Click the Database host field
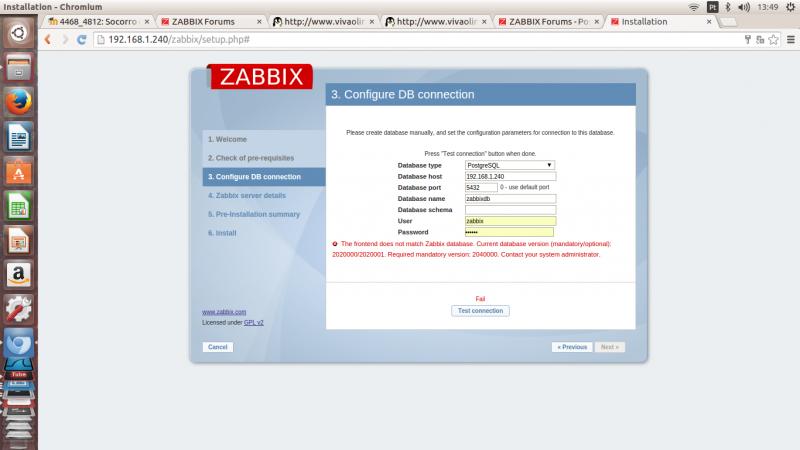 coord(510,177)
